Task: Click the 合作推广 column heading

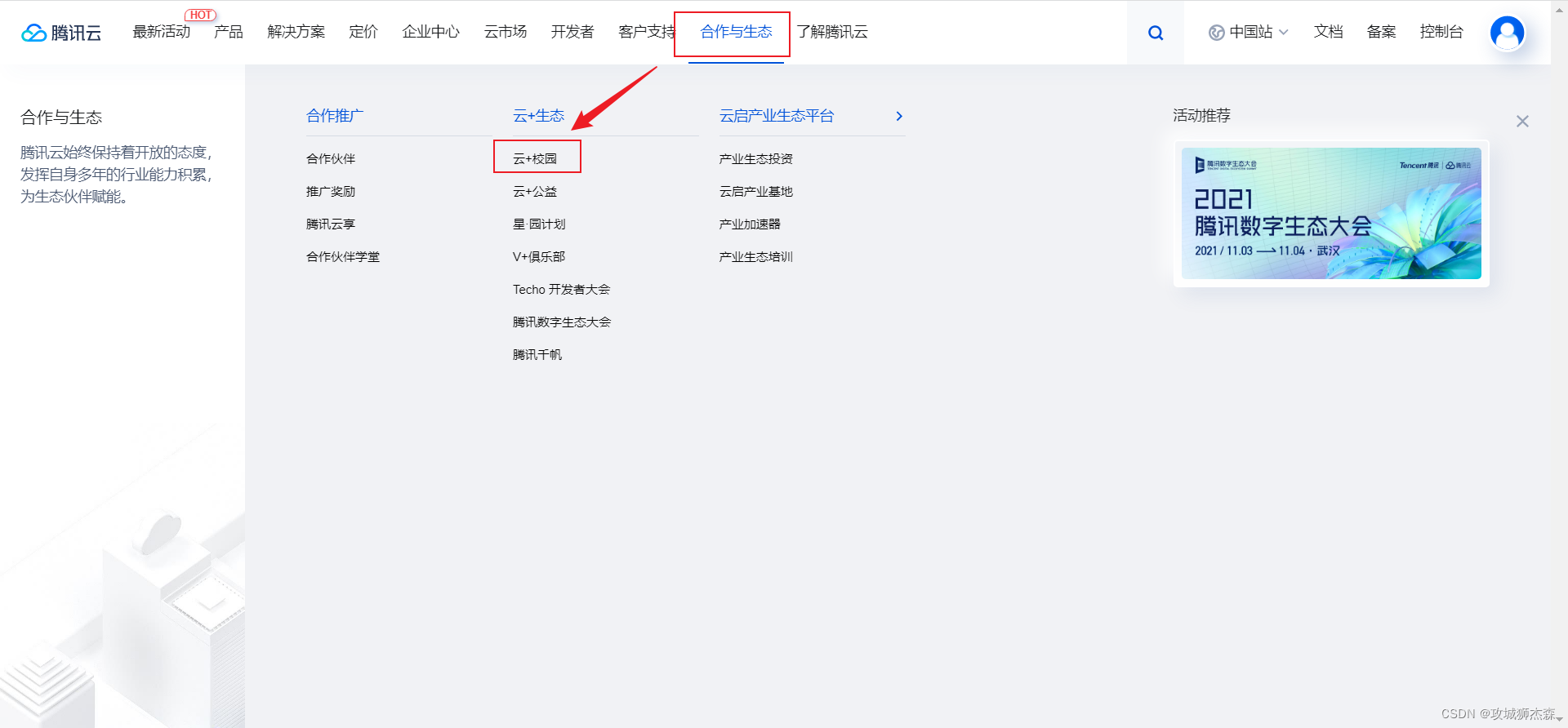Action: point(335,116)
